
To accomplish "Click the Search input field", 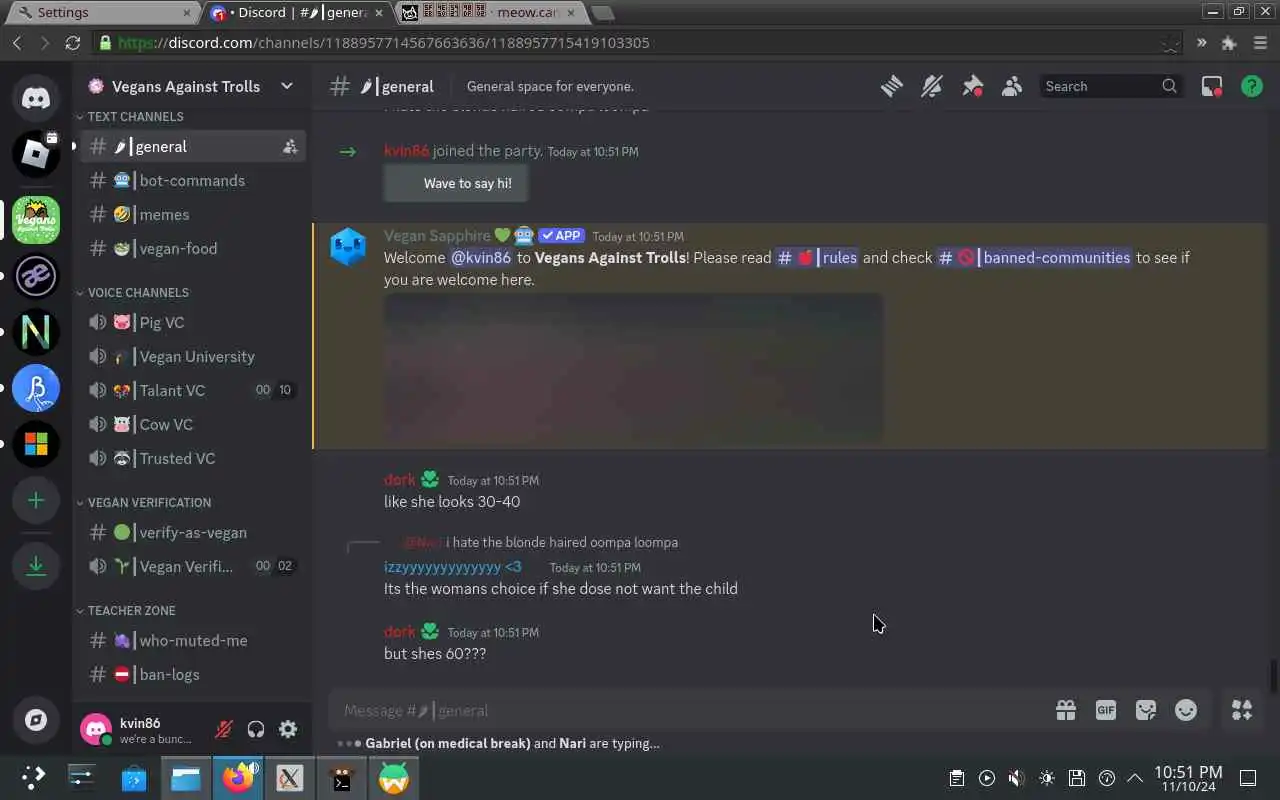I will point(1110,86).
